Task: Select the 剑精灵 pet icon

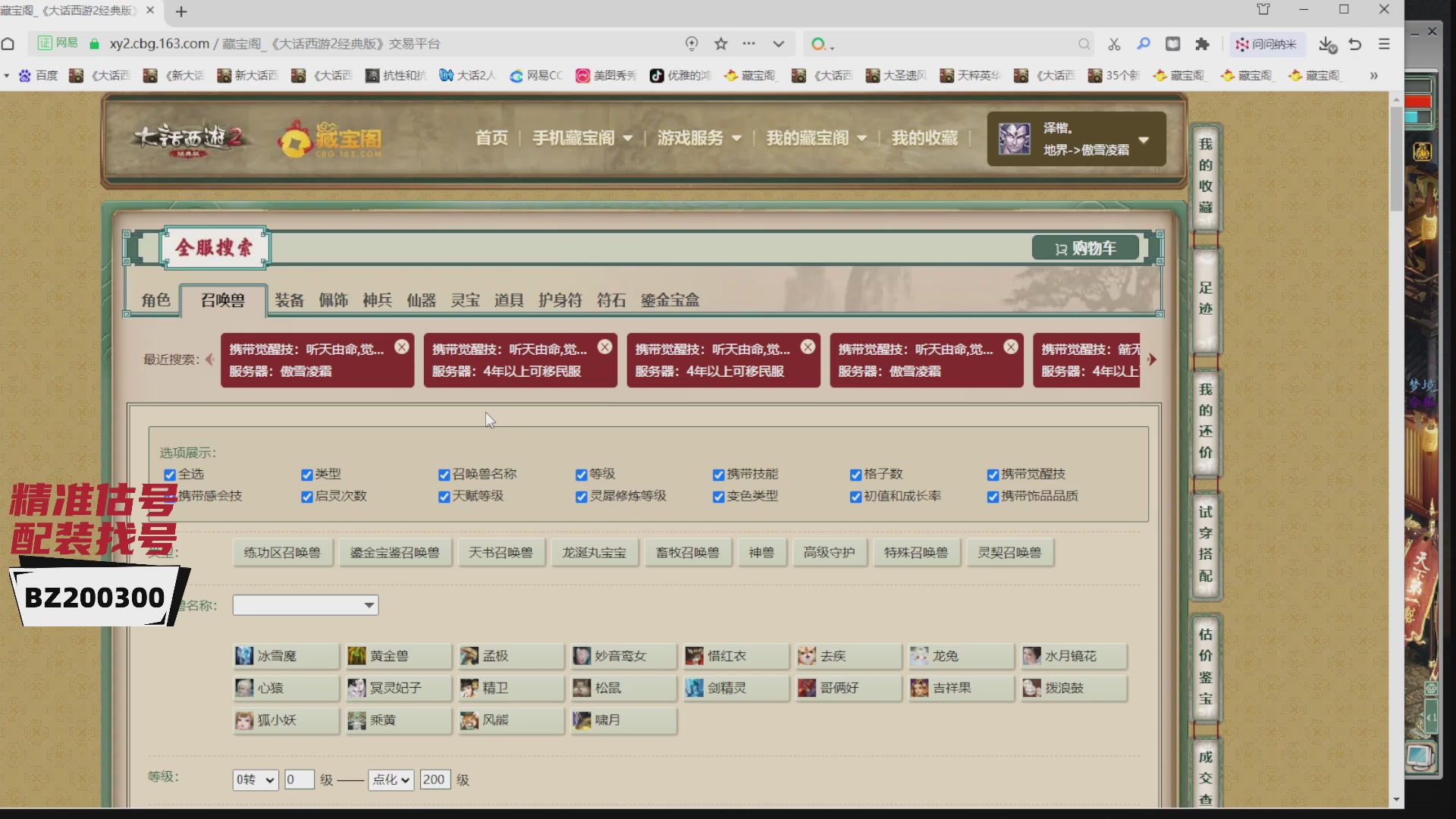Action: pos(736,688)
